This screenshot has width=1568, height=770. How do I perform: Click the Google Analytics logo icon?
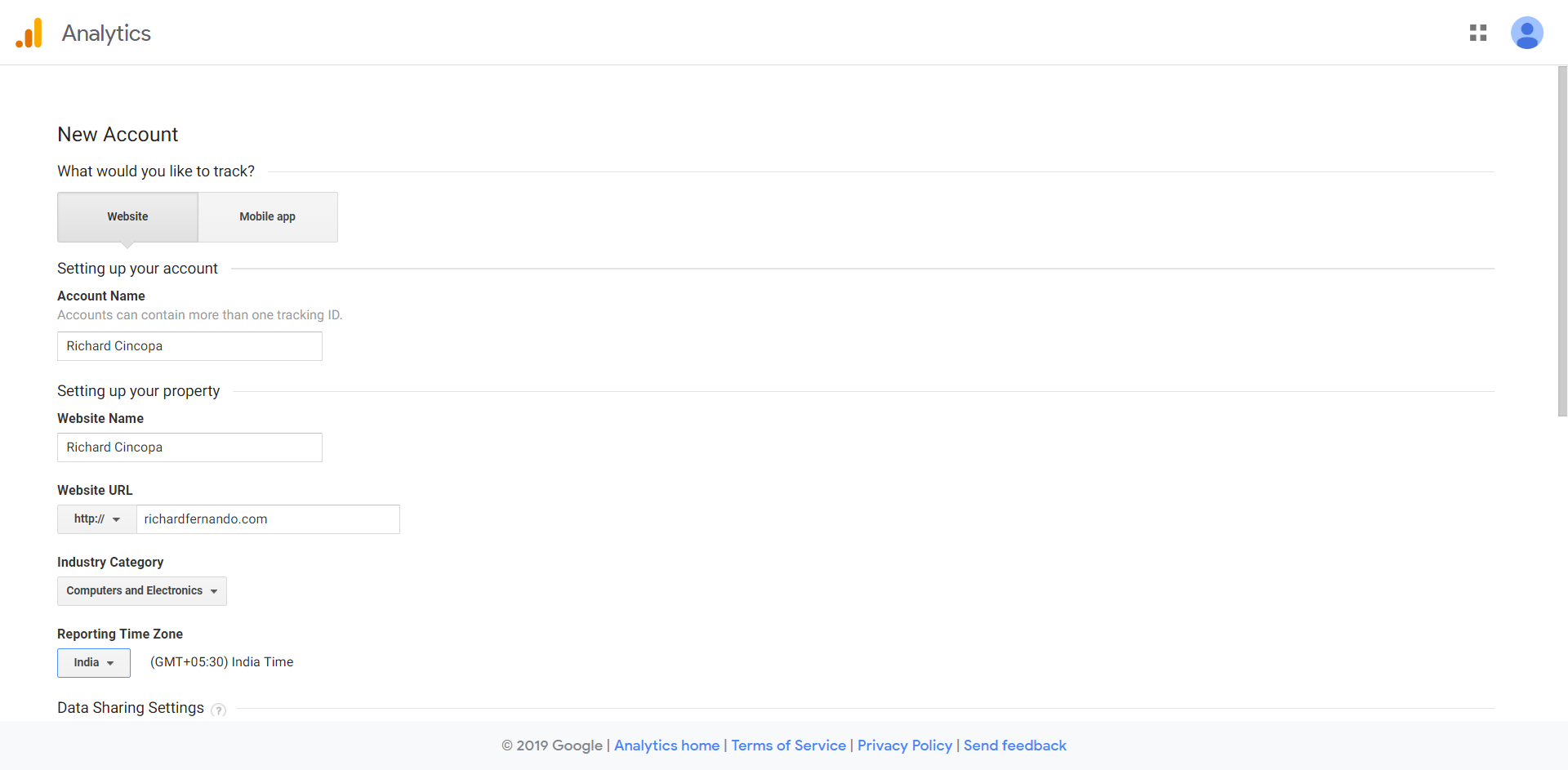click(29, 33)
